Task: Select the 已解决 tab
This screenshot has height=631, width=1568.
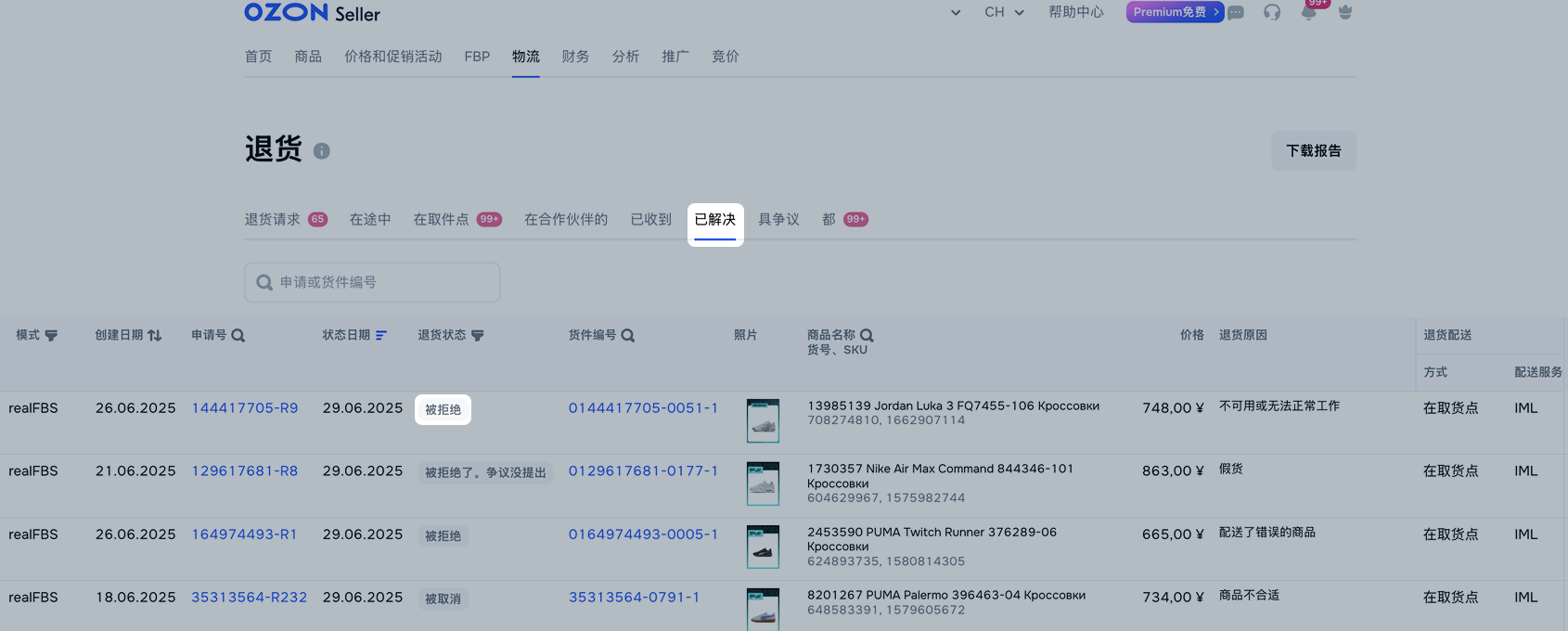Action: 715,221
